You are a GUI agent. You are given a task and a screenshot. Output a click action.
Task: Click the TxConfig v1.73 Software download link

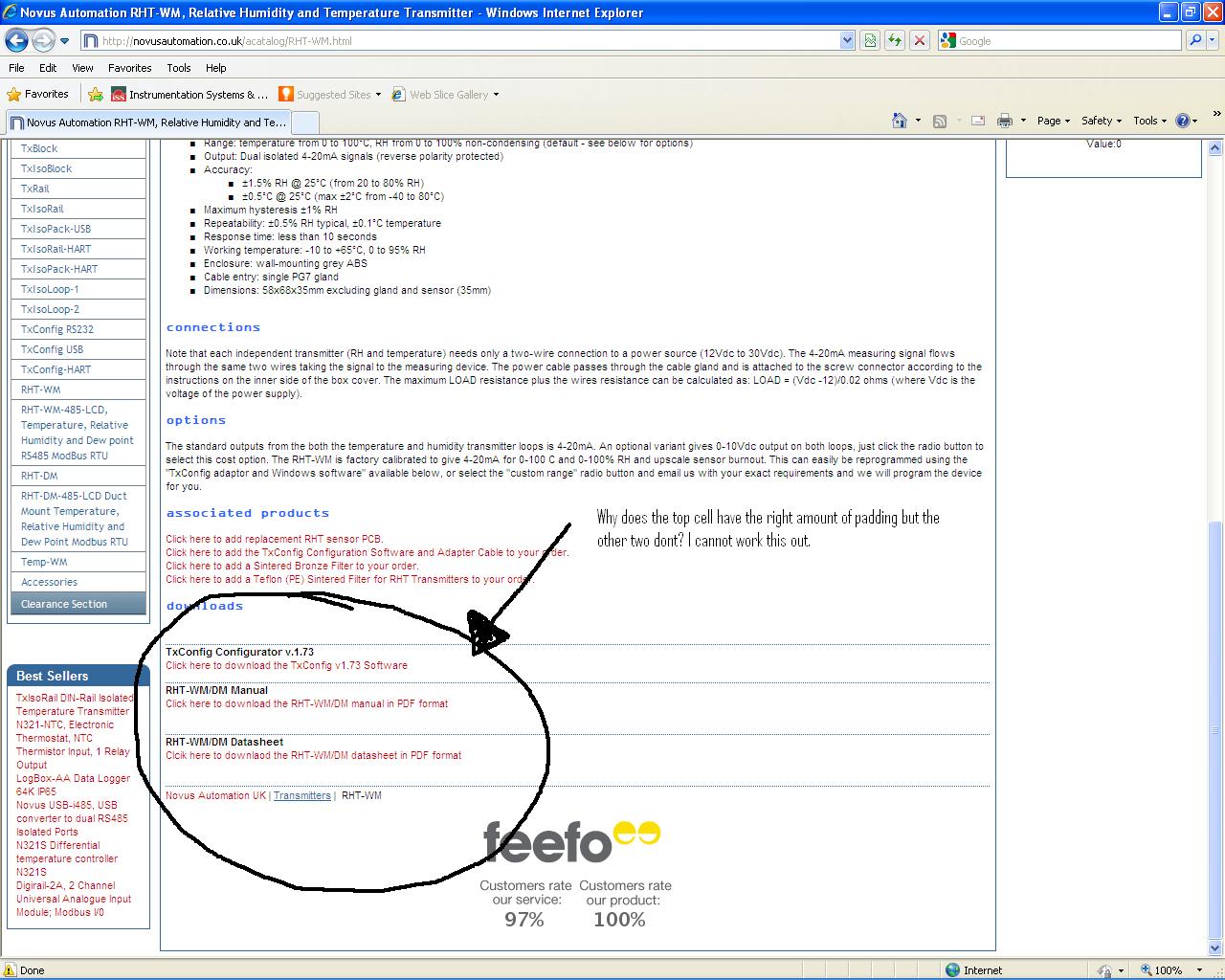click(x=286, y=665)
